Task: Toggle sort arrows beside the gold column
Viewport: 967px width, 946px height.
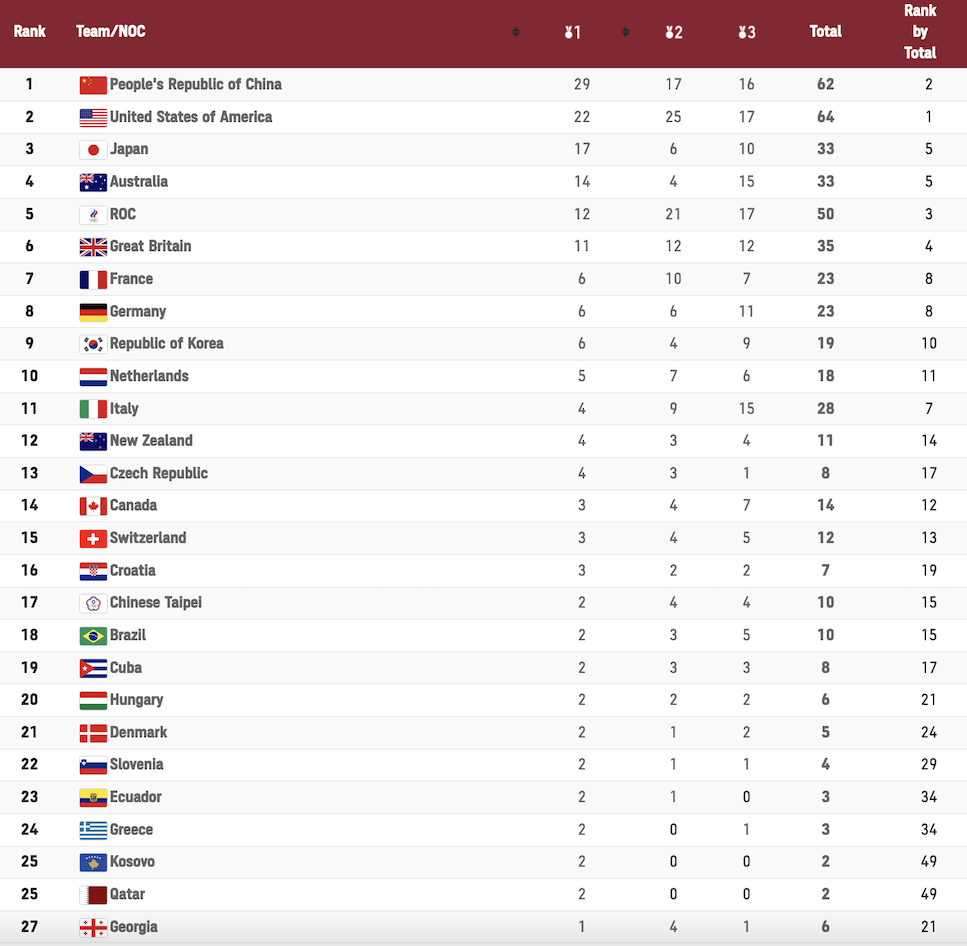Action: pyautogui.click(x=625, y=32)
